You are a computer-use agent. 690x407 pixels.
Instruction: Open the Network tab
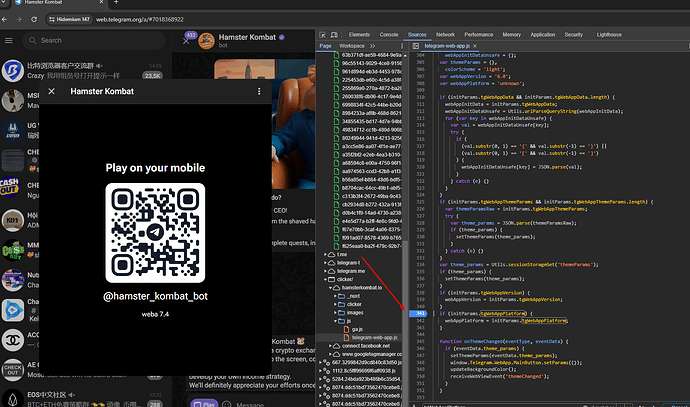[x=445, y=35]
